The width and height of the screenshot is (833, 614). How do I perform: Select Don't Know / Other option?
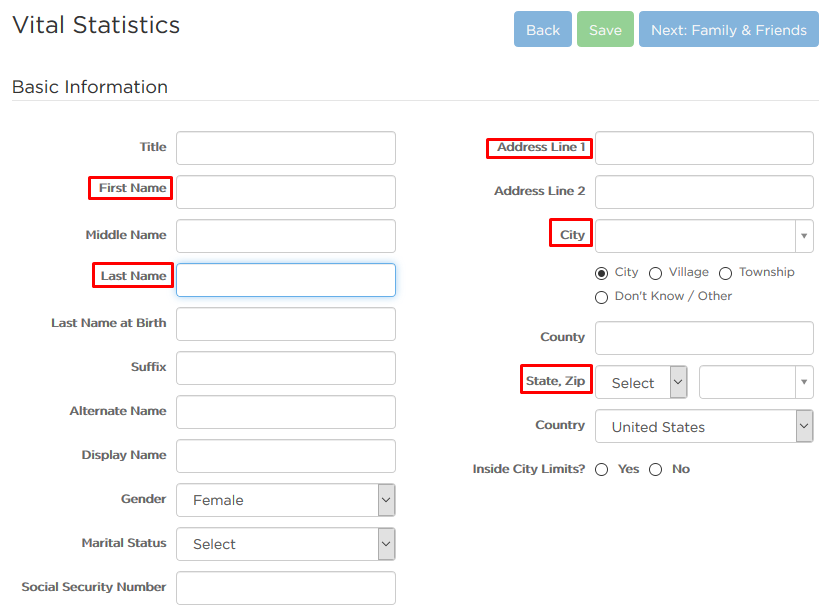pyautogui.click(x=601, y=297)
